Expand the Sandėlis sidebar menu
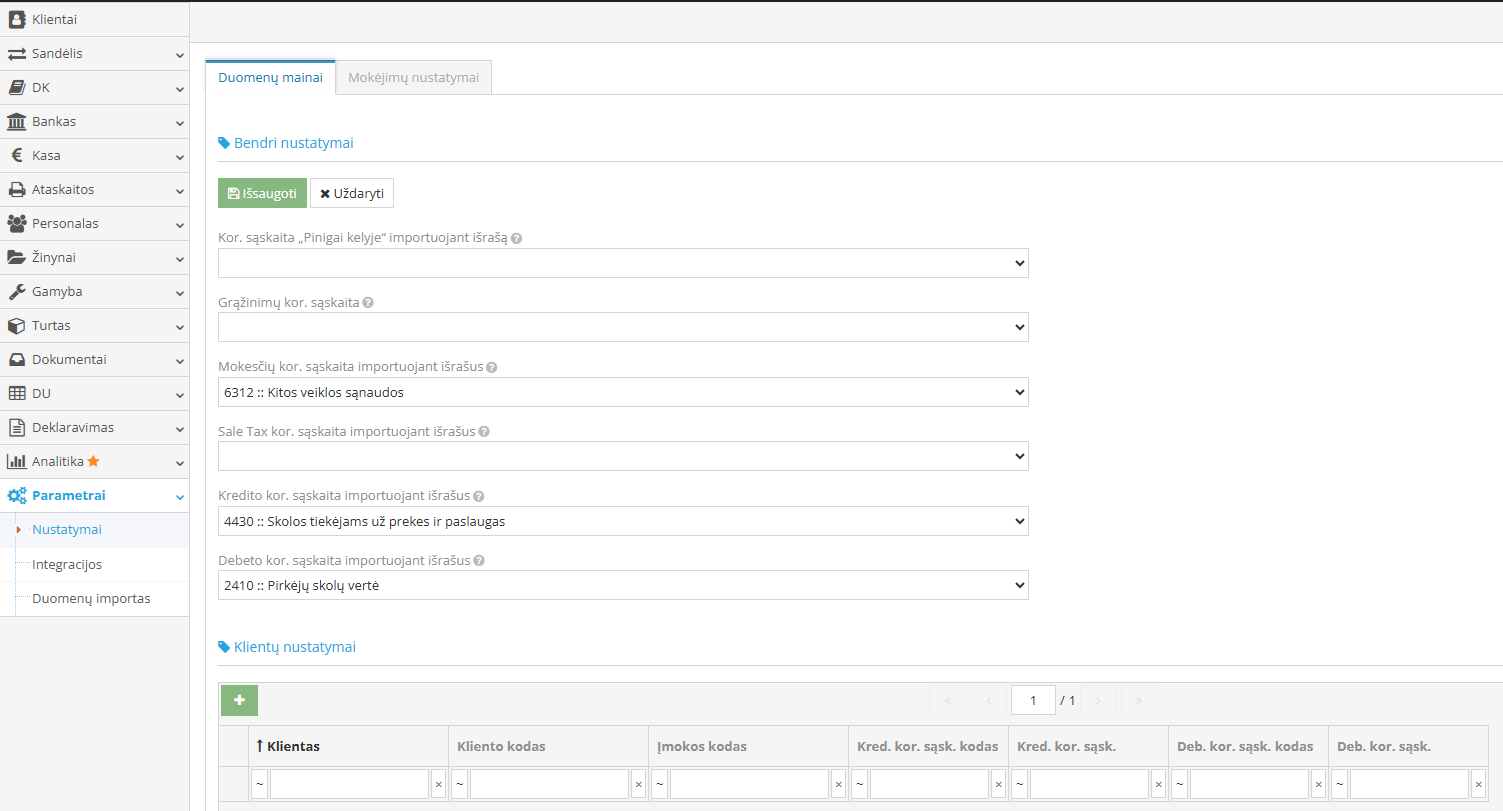The width and height of the screenshot is (1503, 811). pos(94,53)
